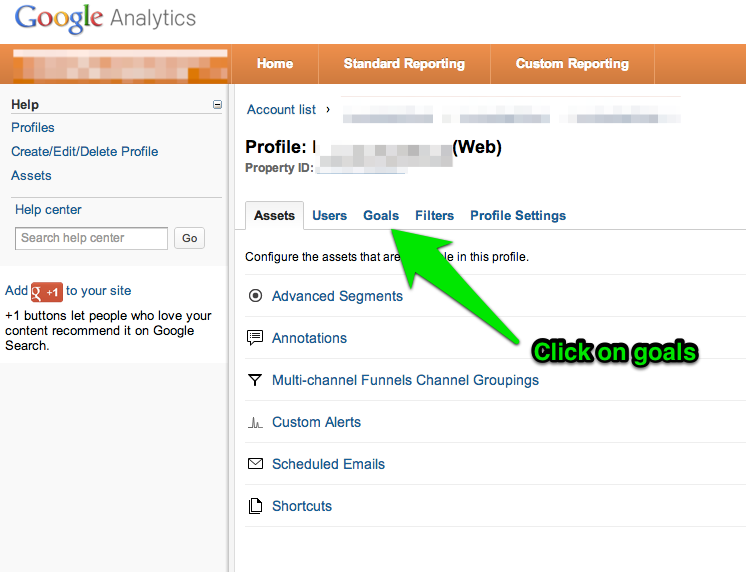Switch to the Users tab
Image resolution: width=746 pixels, height=572 pixels.
point(329,216)
